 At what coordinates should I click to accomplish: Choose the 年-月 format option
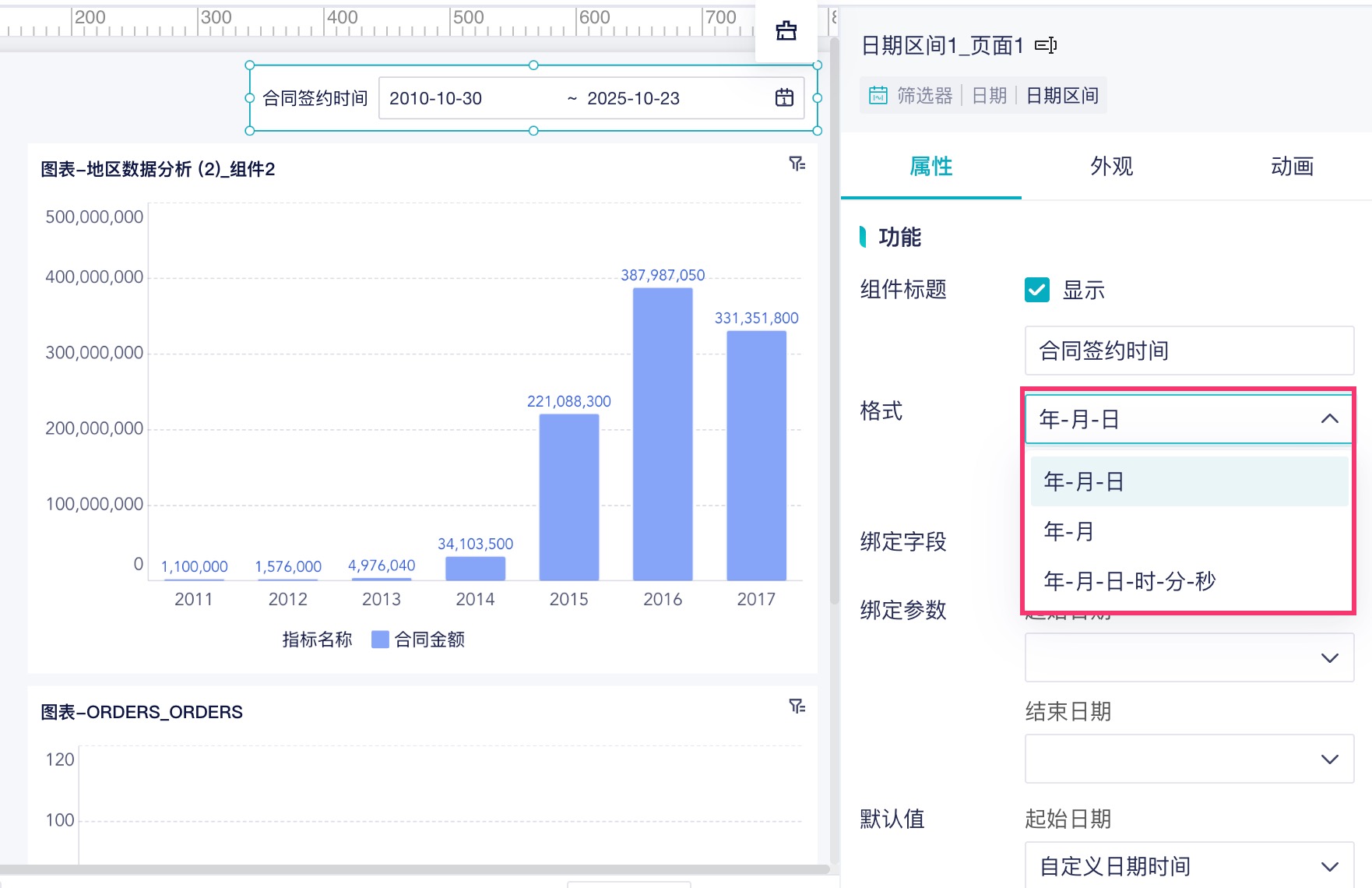click(1189, 531)
